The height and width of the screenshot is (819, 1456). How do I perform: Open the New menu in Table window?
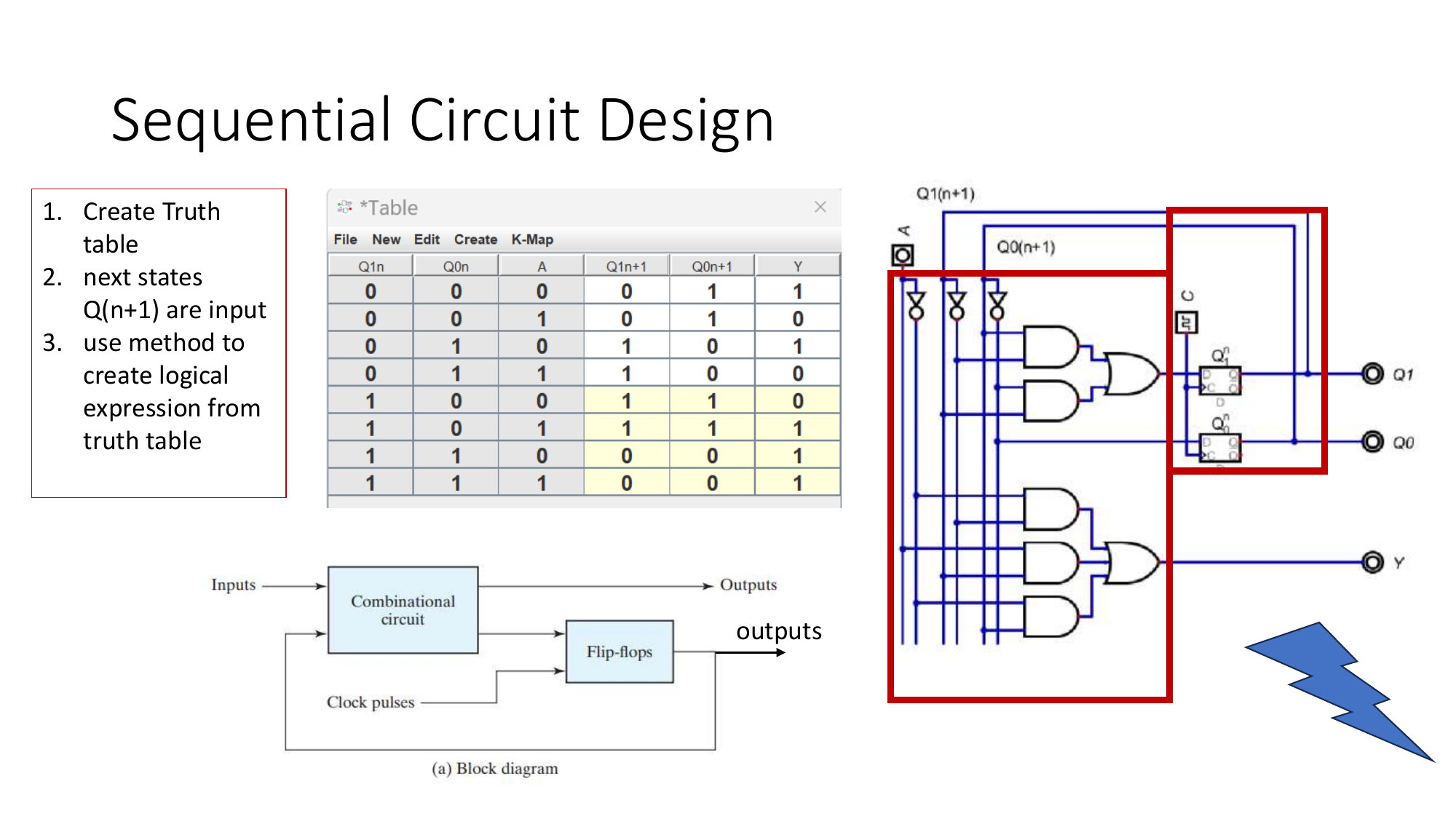click(386, 240)
